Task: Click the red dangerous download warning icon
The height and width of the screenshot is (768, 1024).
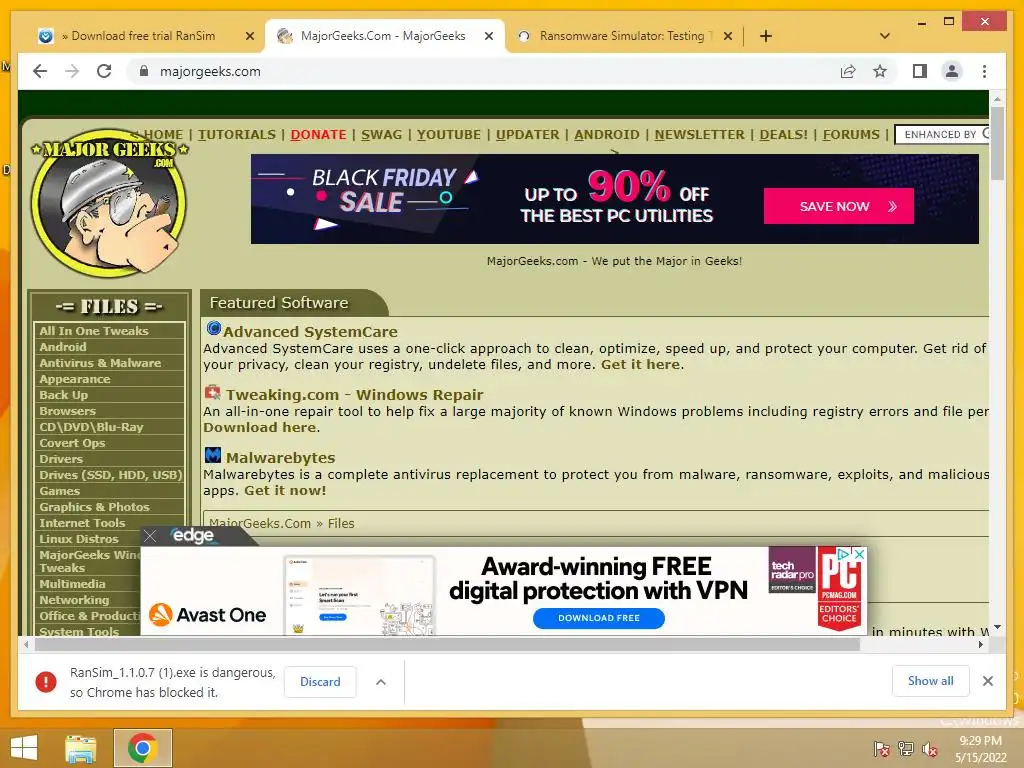Action: [46, 682]
